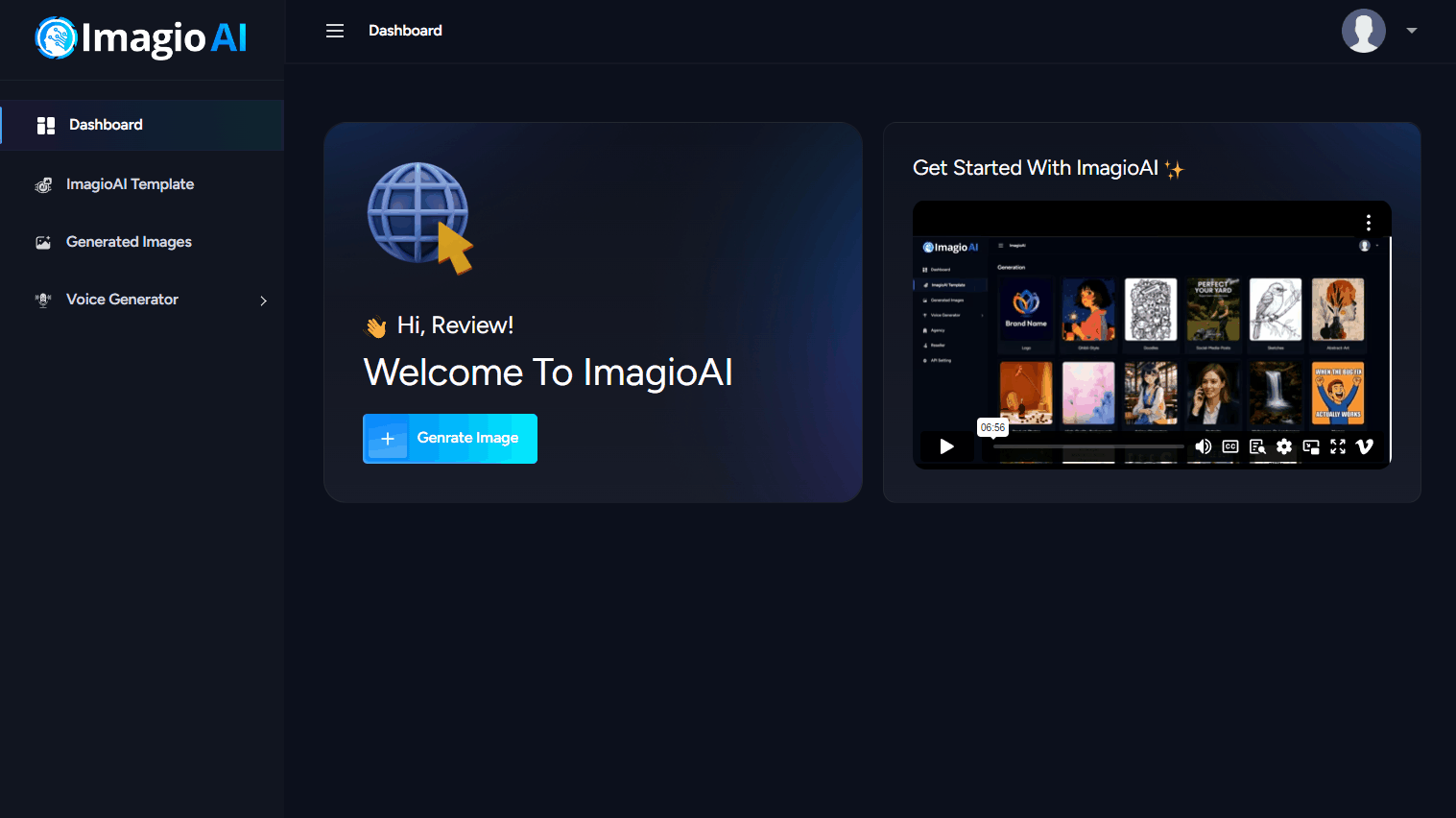Open the video's three-dot more options menu
Viewport: 1456px width, 818px height.
click(x=1369, y=223)
